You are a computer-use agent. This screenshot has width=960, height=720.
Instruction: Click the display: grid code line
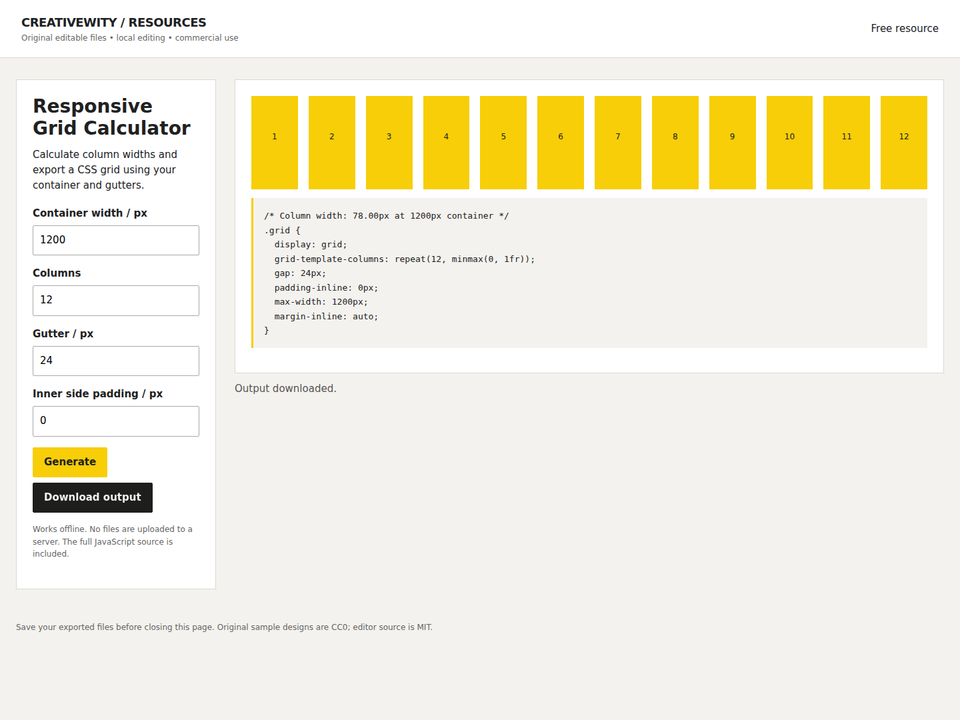(310, 244)
